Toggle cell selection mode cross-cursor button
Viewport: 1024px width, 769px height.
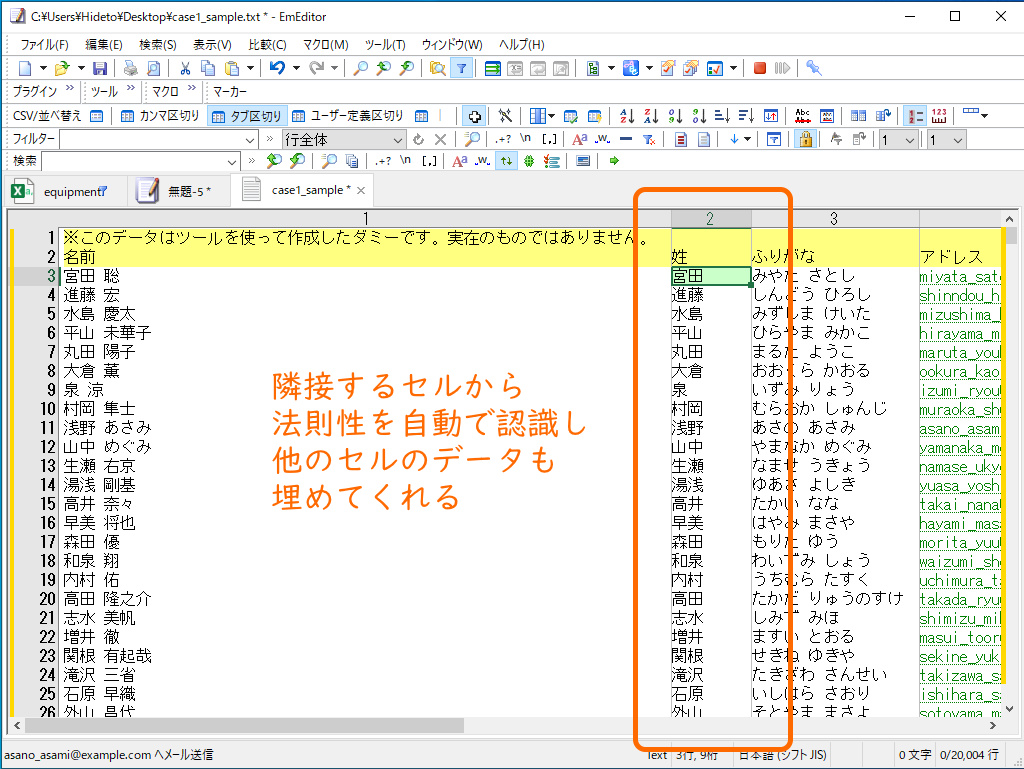(474, 116)
